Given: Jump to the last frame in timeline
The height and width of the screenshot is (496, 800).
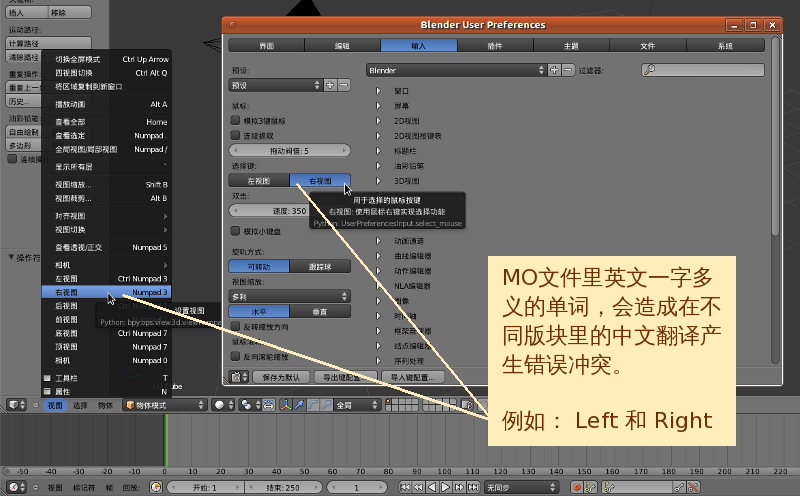Looking at the screenshot, I should 473,487.
